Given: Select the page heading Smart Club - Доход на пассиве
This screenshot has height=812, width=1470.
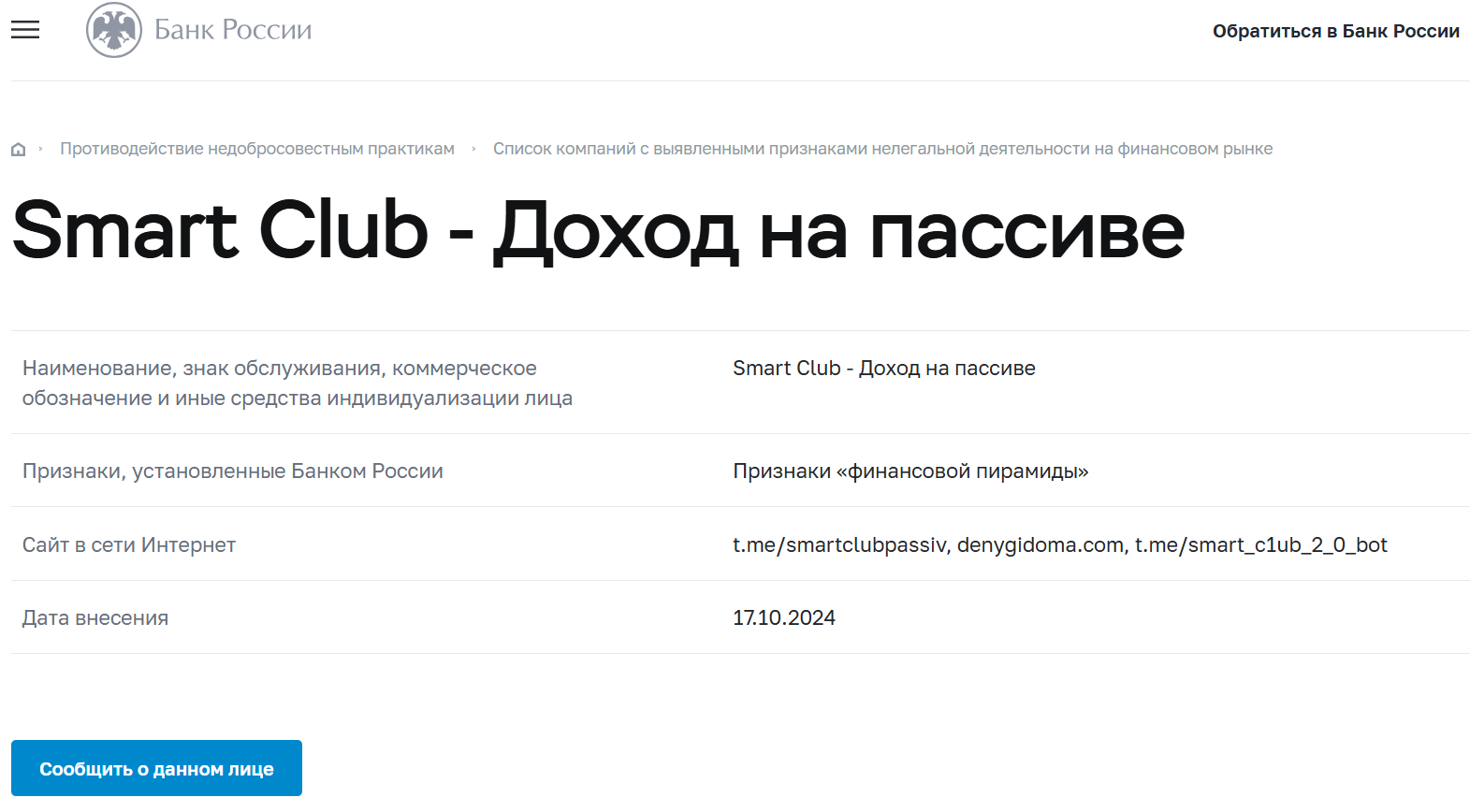Looking at the screenshot, I should (x=599, y=230).
